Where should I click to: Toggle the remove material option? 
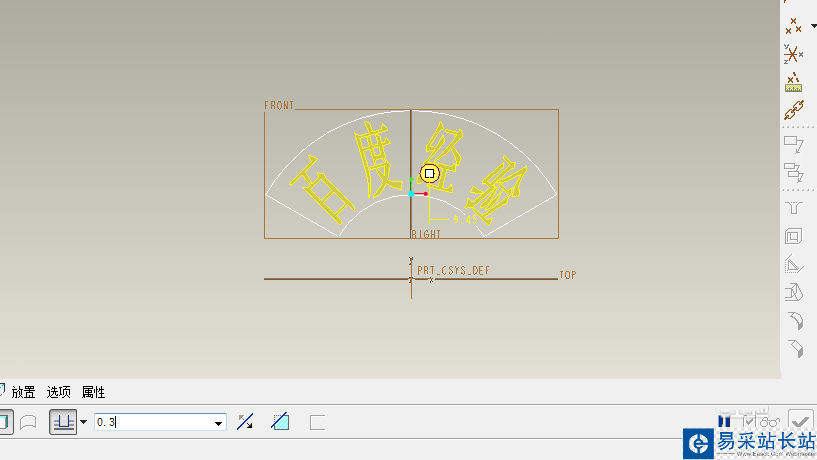pos(280,421)
